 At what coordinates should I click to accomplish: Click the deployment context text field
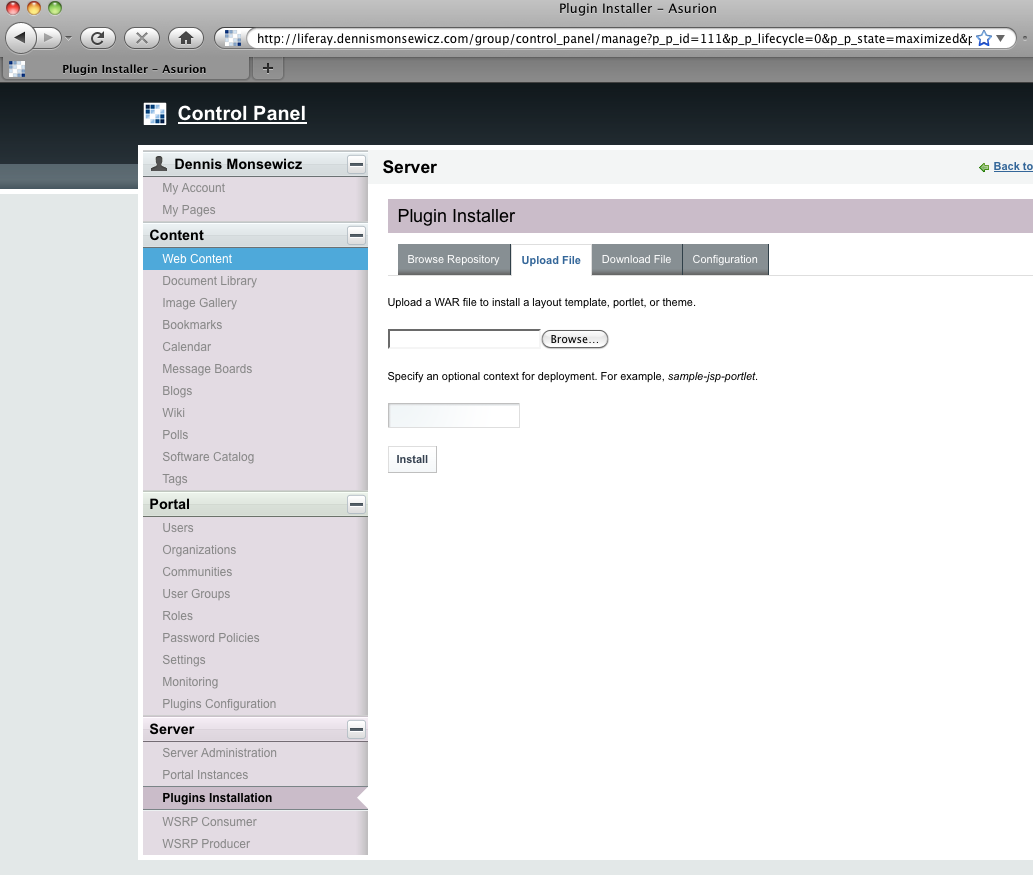pyautogui.click(x=453, y=416)
